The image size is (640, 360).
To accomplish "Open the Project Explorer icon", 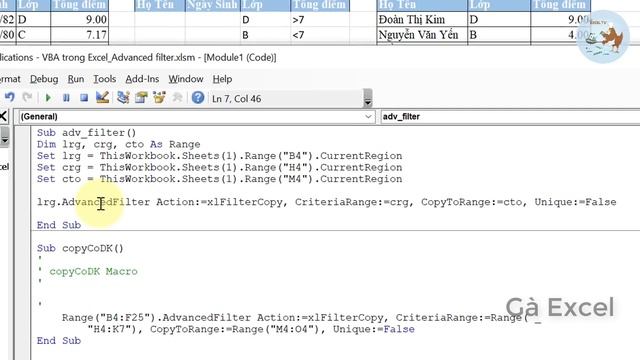I will [x=123, y=98].
